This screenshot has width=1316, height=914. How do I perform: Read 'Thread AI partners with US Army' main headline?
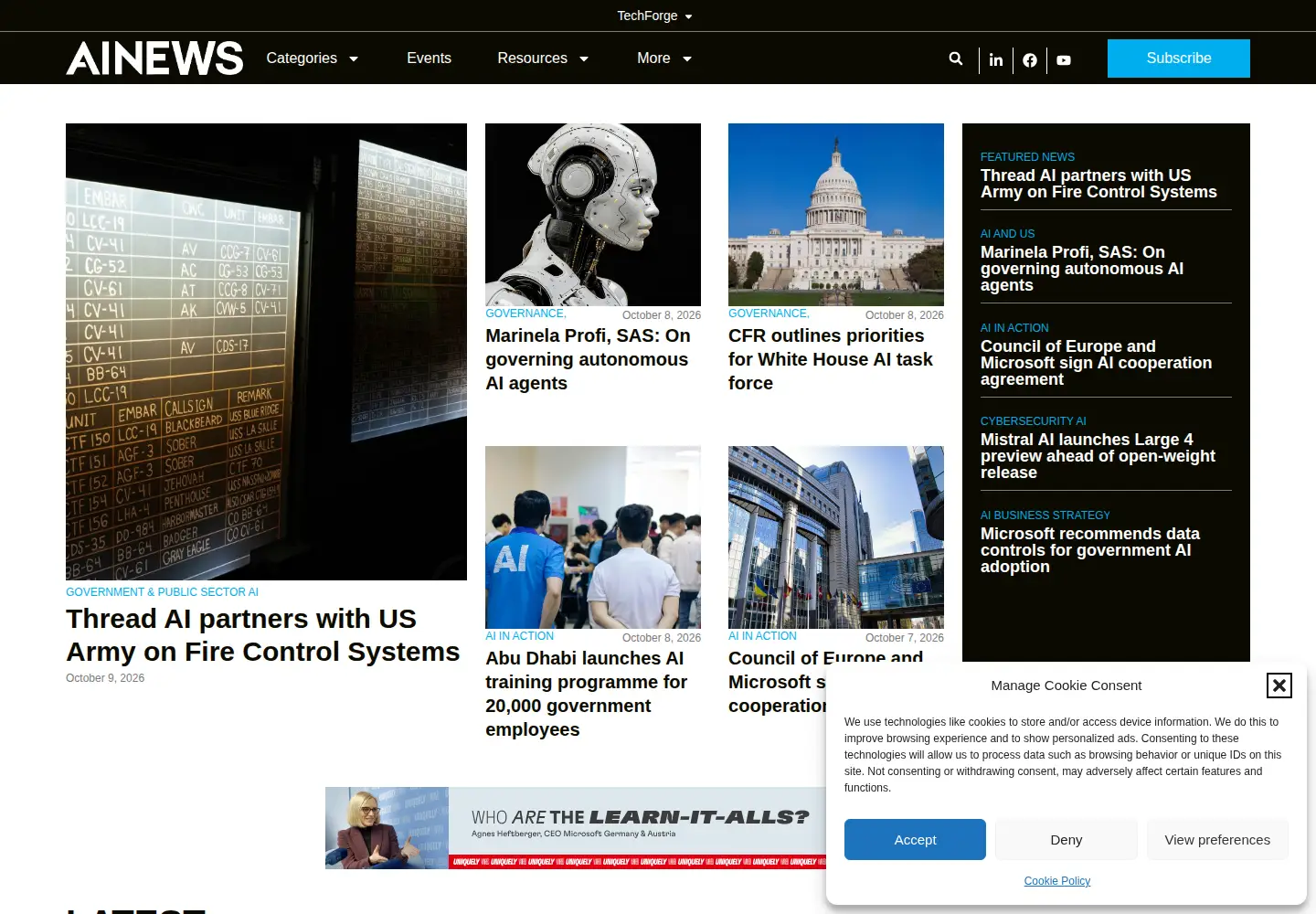click(263, 635)
